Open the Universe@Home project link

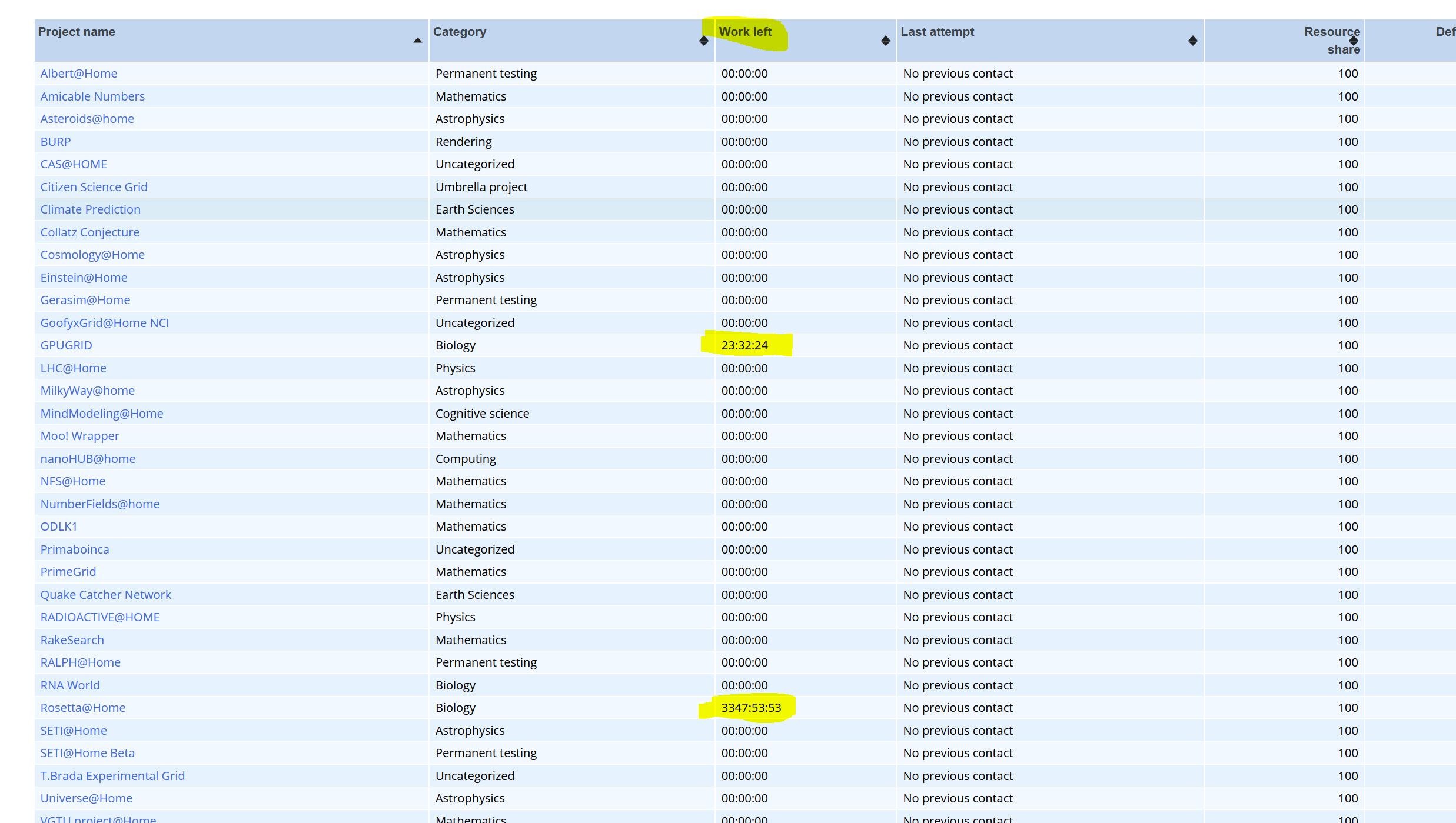point(86,798)
